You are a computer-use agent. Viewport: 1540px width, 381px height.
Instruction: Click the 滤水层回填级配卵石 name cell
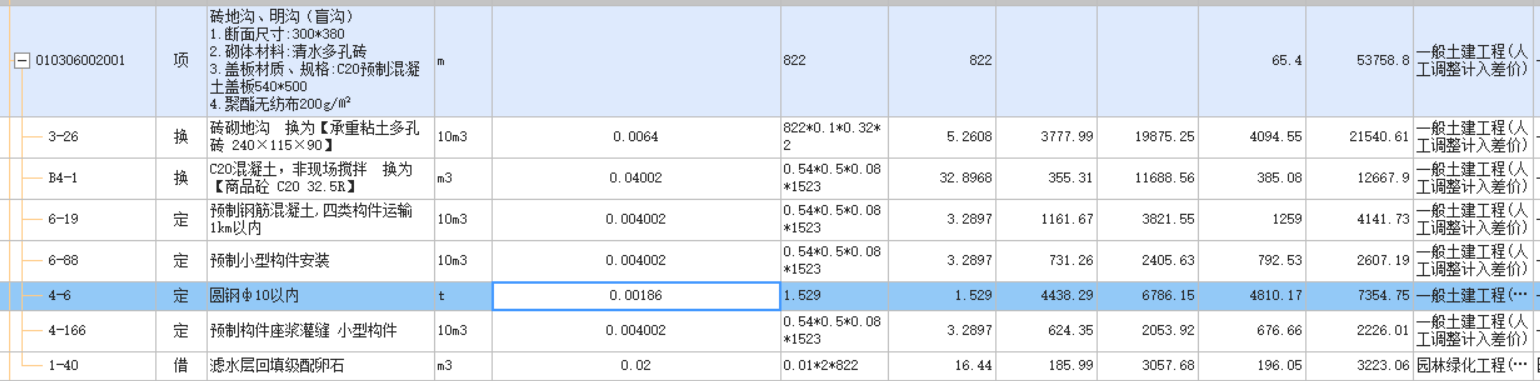[x=321, y=366]
